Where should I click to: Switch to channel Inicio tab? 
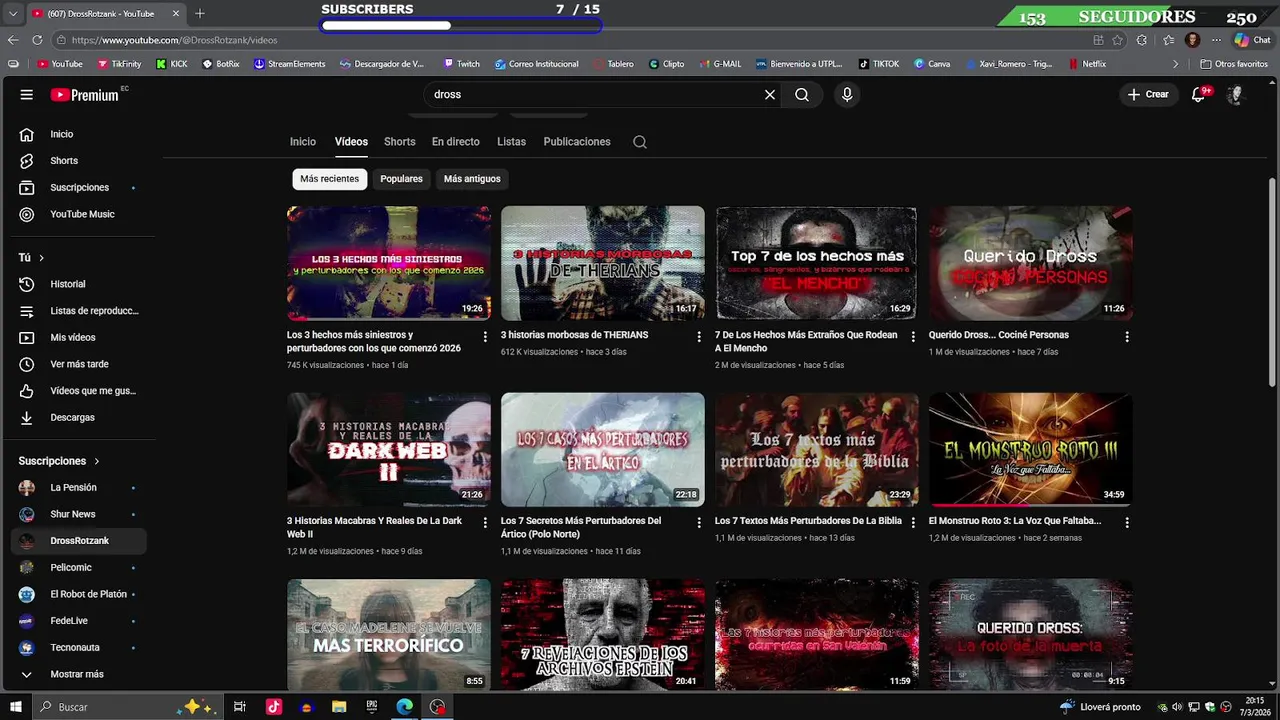[x=303, y=142]
